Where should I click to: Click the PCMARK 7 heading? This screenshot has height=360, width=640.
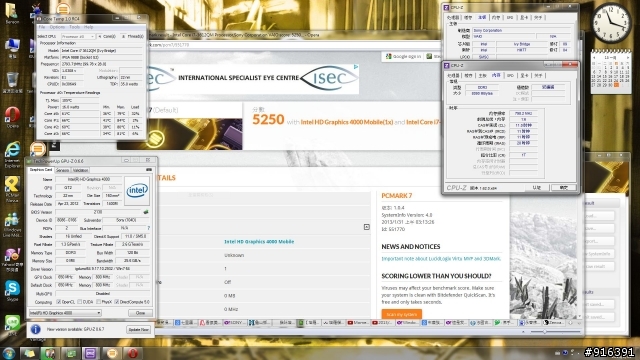(397, 196)
